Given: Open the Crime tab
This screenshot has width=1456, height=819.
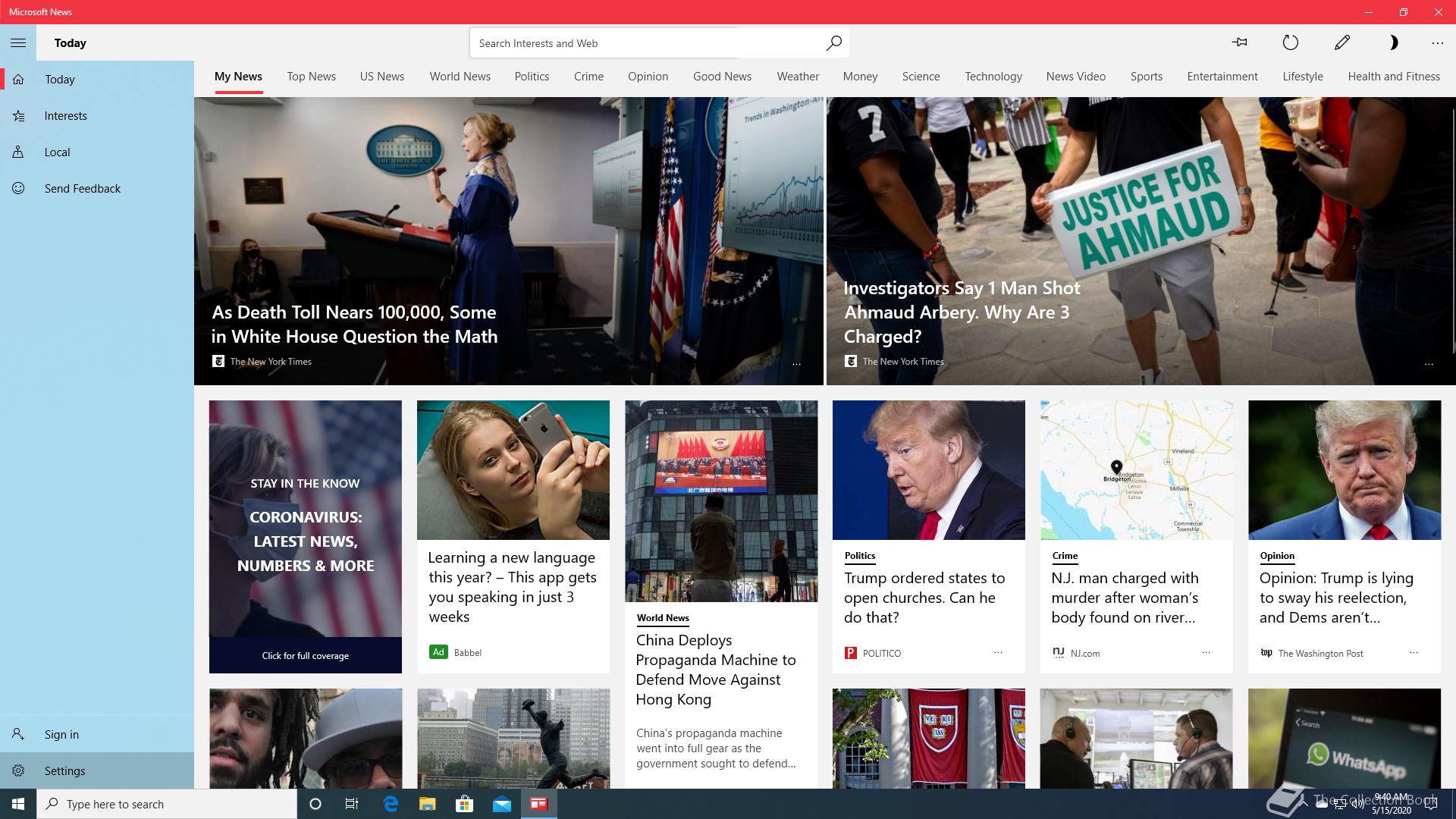Looking at the screenshot, I should coord(588,77).
